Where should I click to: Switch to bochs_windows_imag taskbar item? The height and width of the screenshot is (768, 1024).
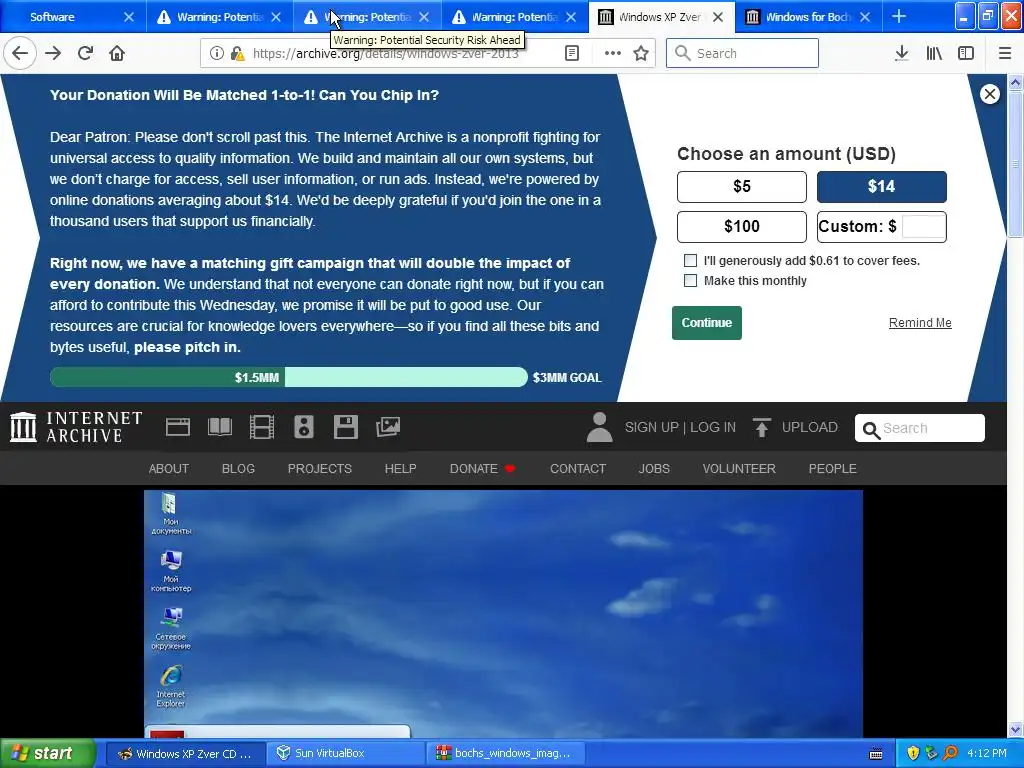click(504, 753)
